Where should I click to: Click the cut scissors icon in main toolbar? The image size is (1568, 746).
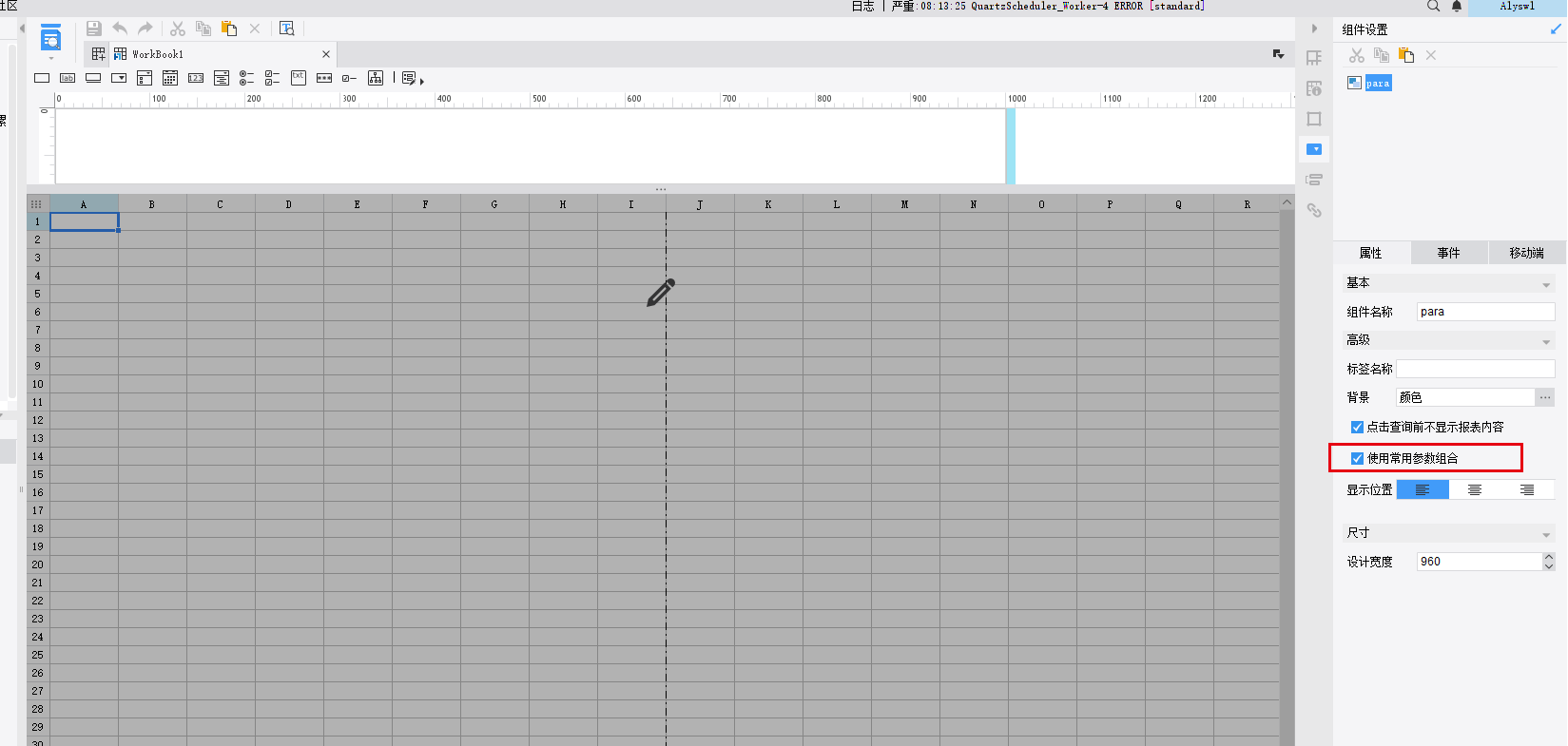178,29
